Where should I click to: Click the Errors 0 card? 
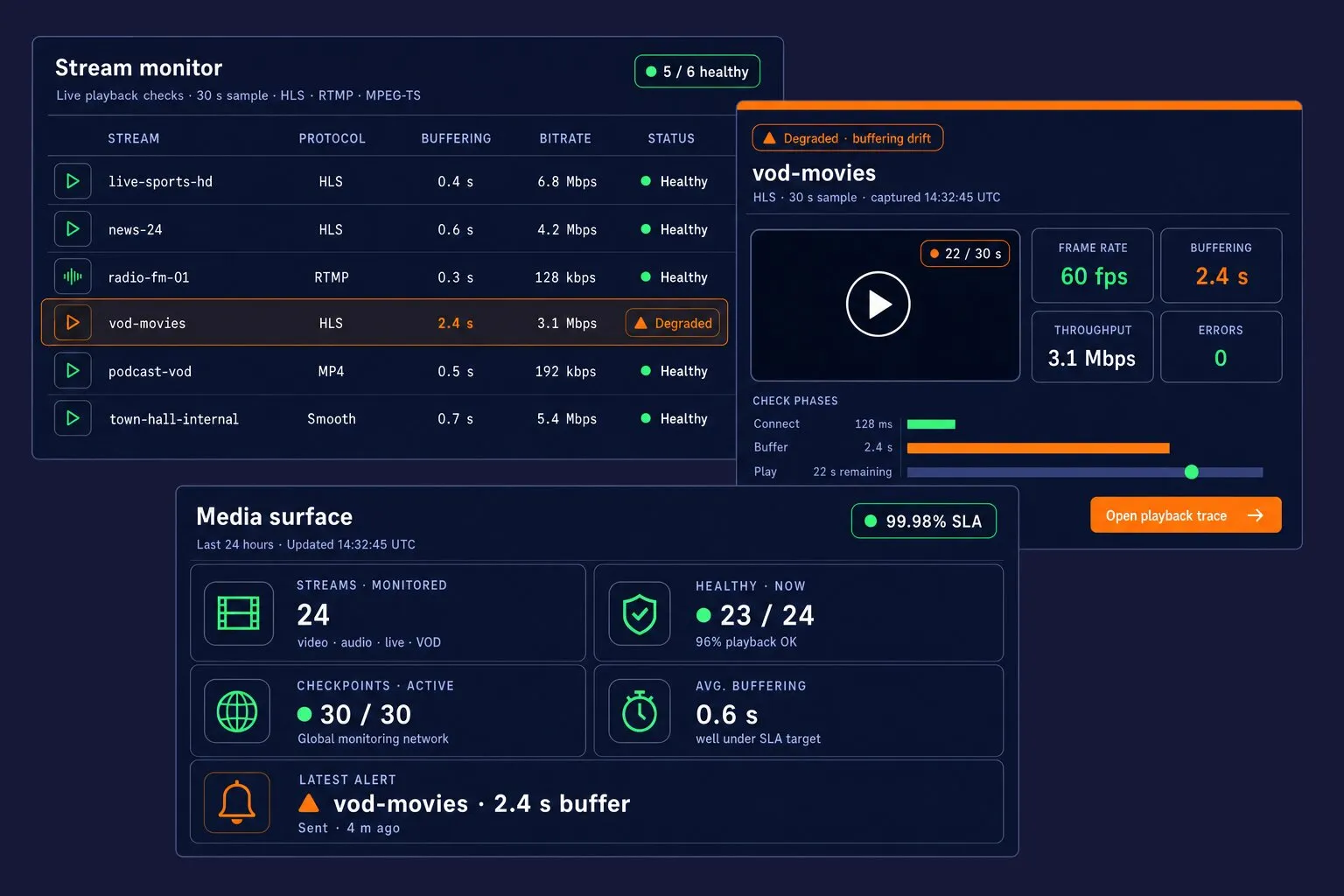point(1221,346)
